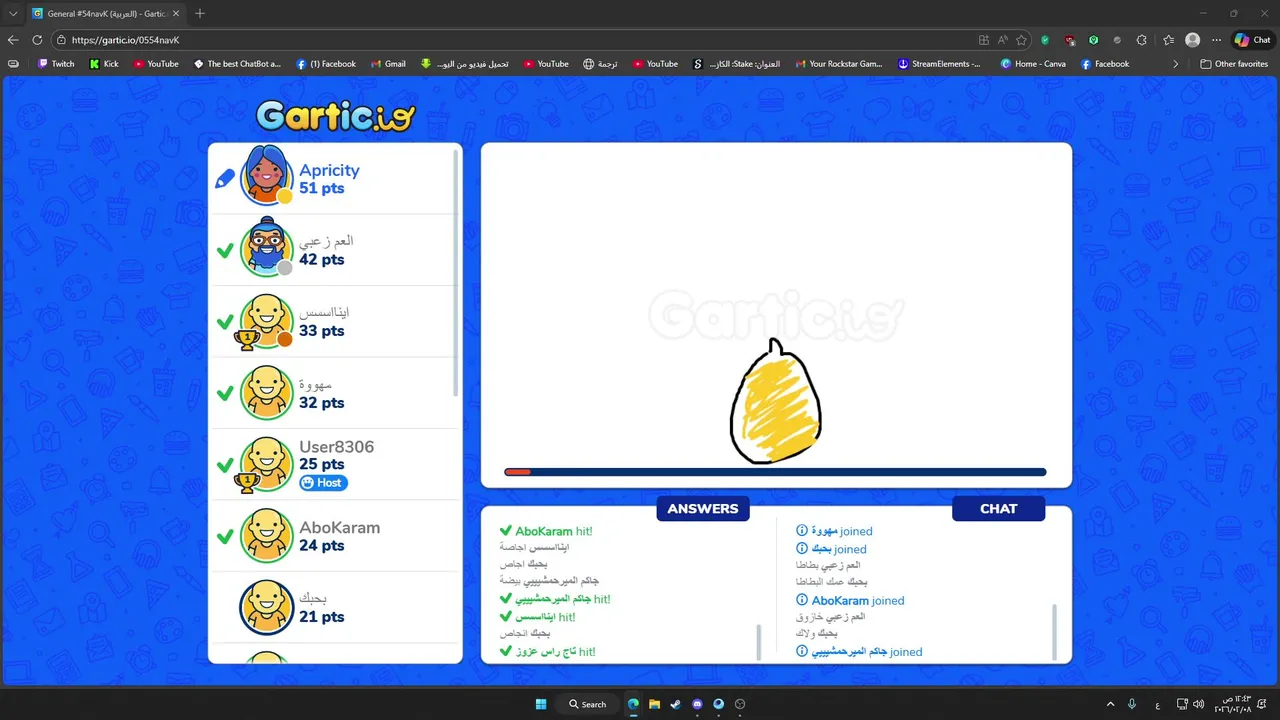This screenshot has height=720, width=1280.
Task: Click the browser Back button
Action: 13,40
